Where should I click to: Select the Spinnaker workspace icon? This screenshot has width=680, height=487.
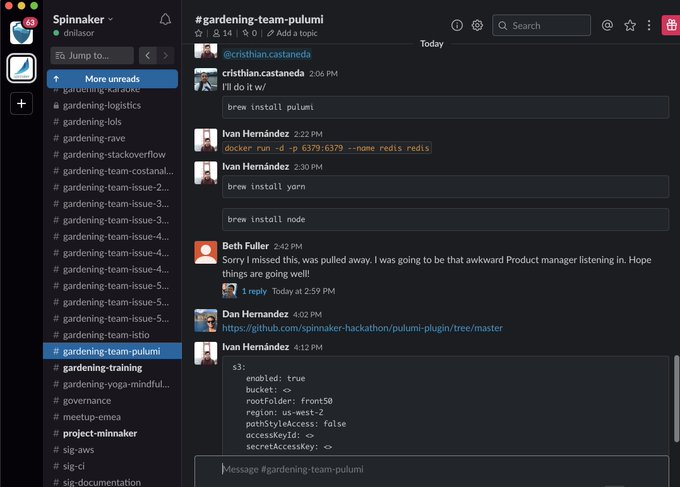tap(21, 68)
